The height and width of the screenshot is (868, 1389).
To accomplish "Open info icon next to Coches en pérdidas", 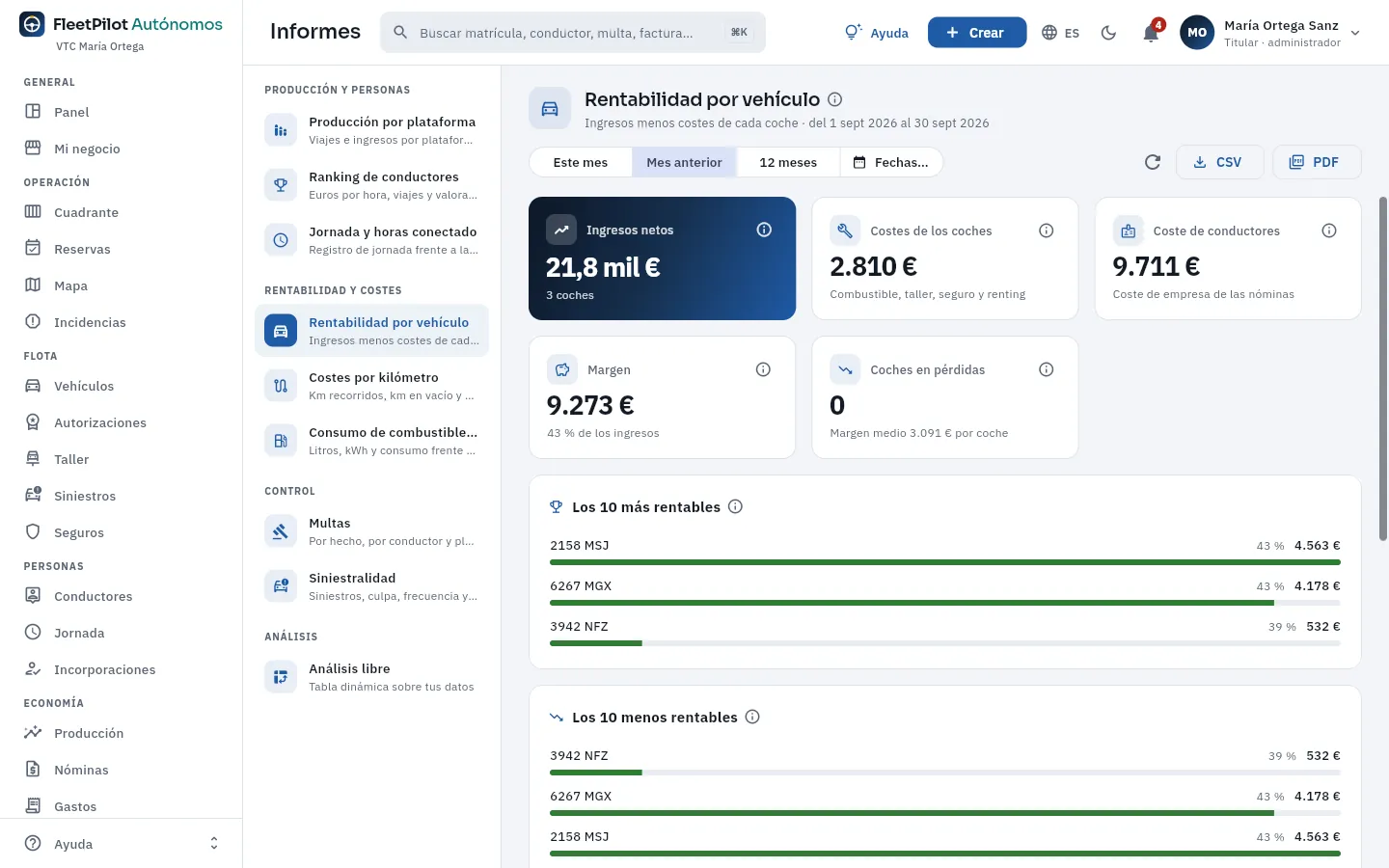I will (1047, 369).
